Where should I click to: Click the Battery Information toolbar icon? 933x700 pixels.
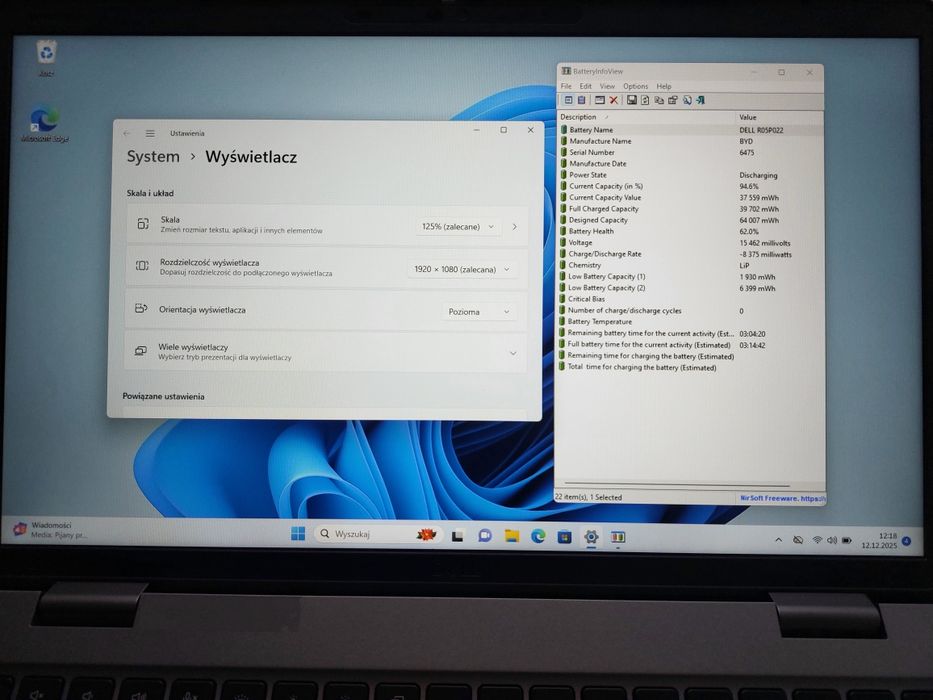(568, 100)
